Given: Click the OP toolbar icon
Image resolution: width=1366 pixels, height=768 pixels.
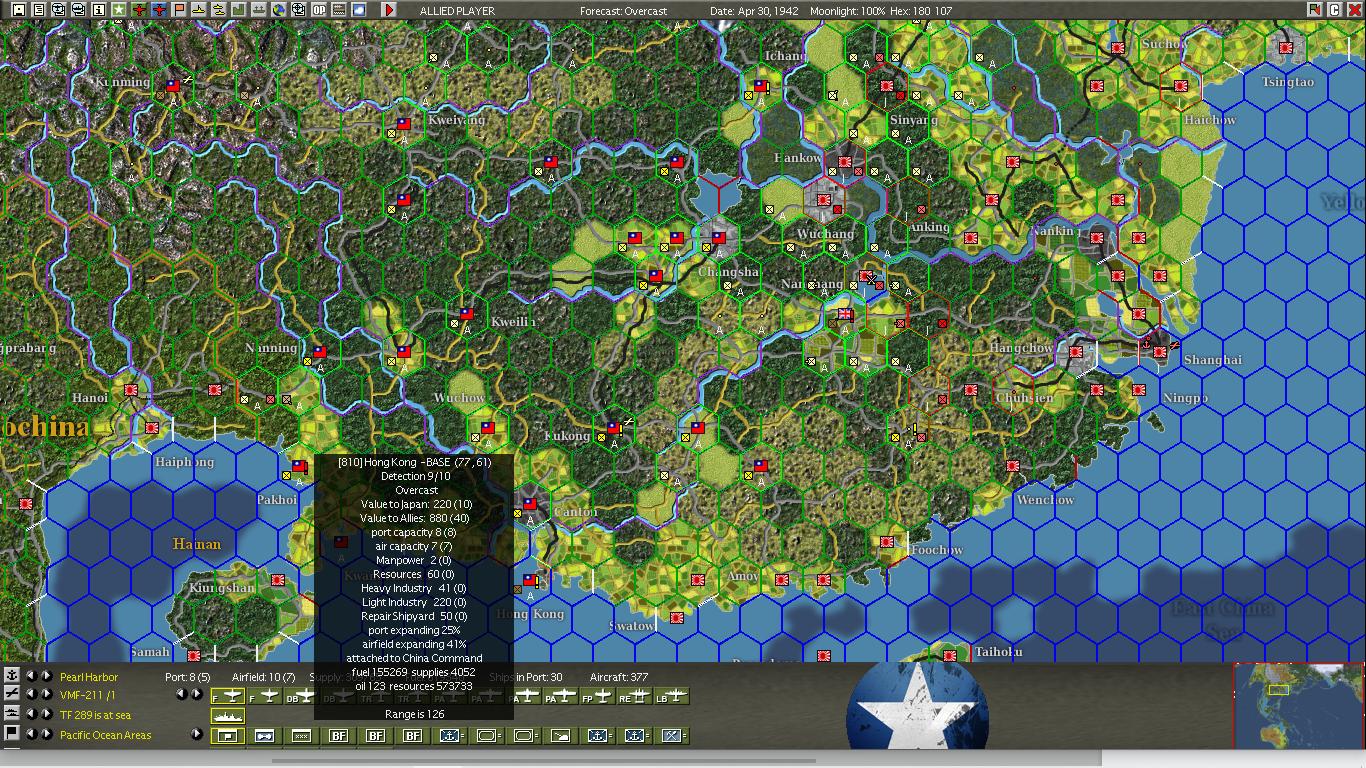Looking at the screenshot, I should 319,9.
